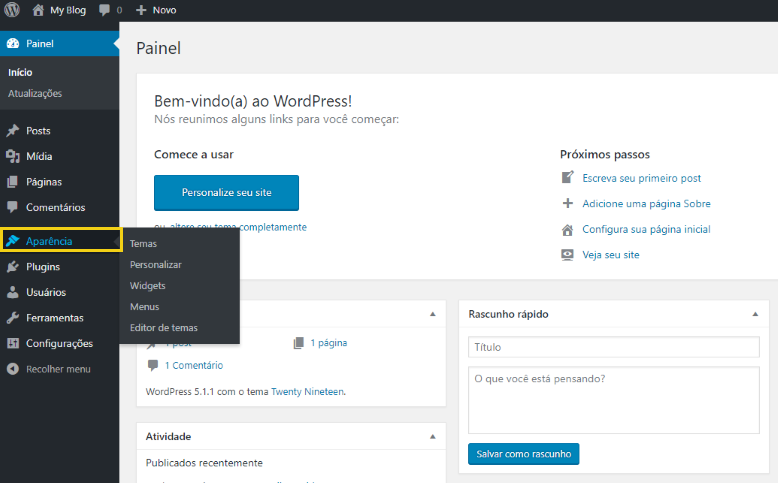This screenshot has width=778, height=483.
Task: Go to Atualizações under Painel
Action: [35, 93]
